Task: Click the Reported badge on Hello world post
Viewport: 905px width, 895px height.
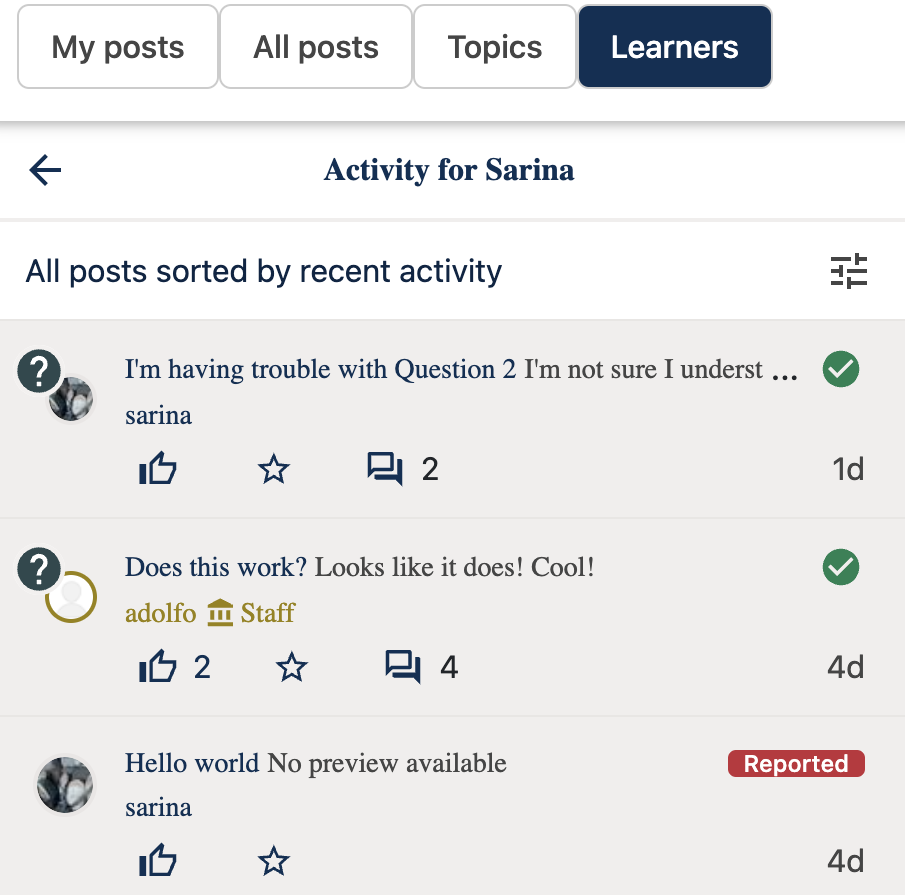Action: coord(795,763)
